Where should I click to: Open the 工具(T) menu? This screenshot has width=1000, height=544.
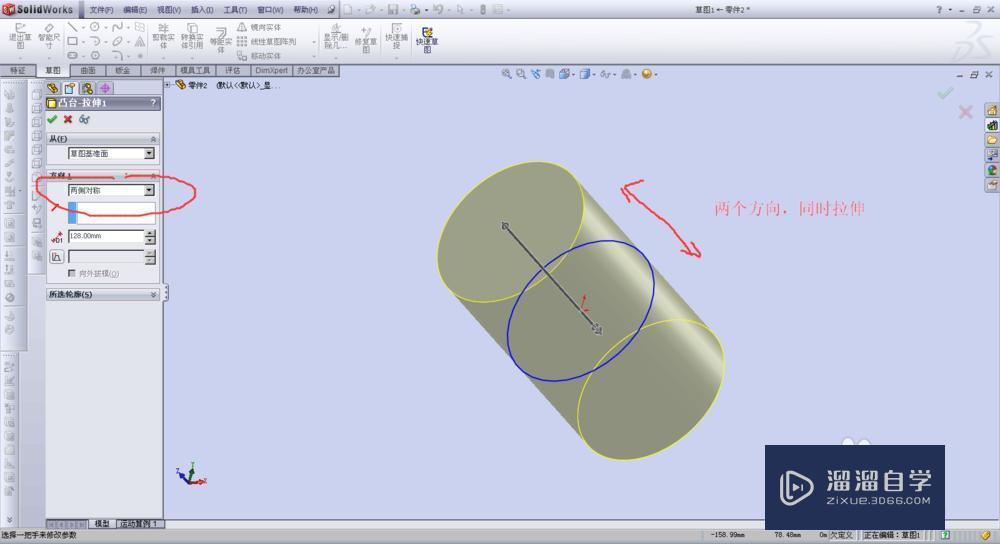point(235,10)
